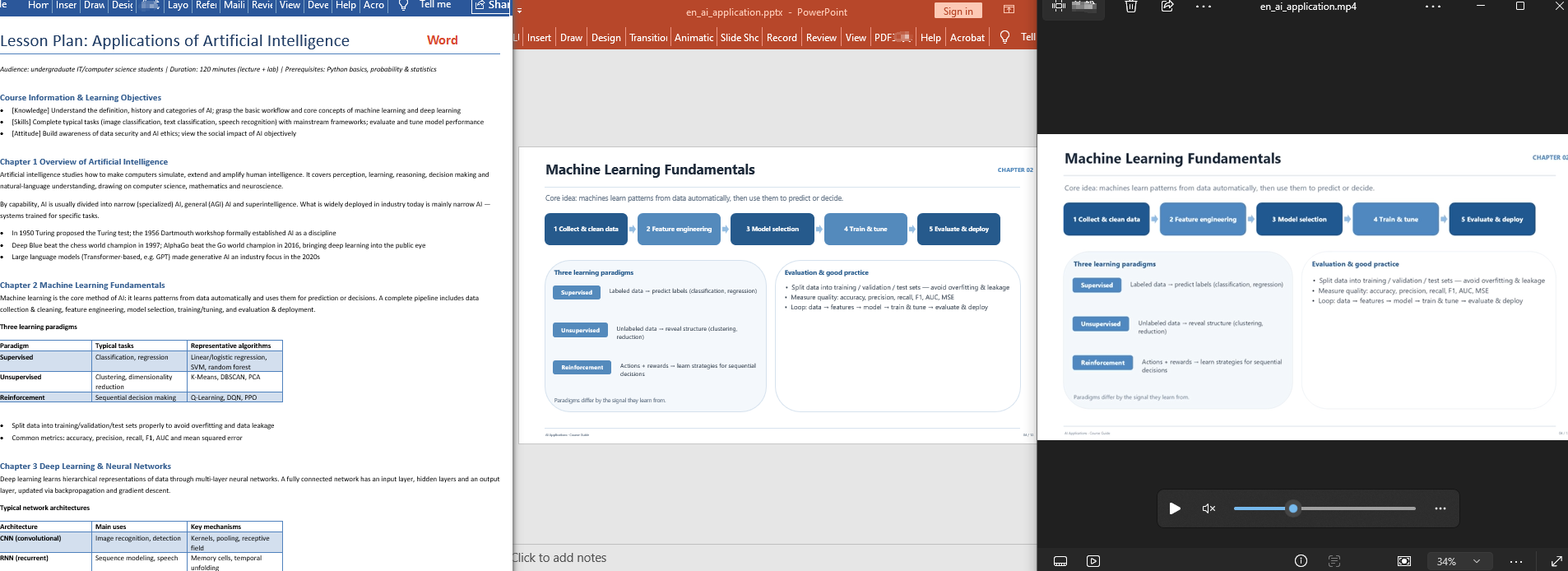The height and width of the screenshot is (571, 1568).
Task: Click the scan text icon in media player
Action: pyautogui.click(x=1334, y=561)
